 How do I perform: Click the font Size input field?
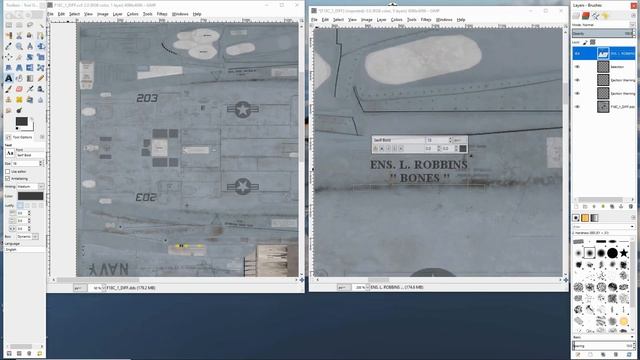coord(25,163)
